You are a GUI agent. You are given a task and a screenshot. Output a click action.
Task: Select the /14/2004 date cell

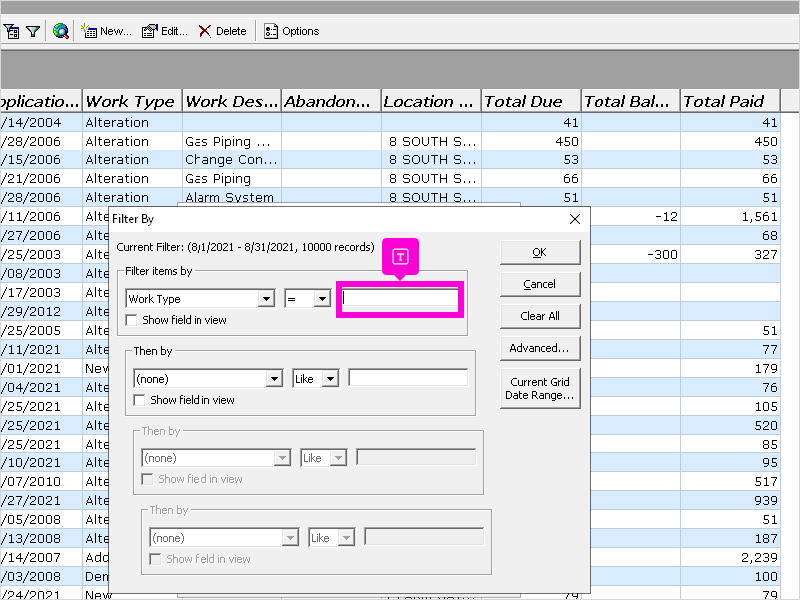[x=41, y=122]
